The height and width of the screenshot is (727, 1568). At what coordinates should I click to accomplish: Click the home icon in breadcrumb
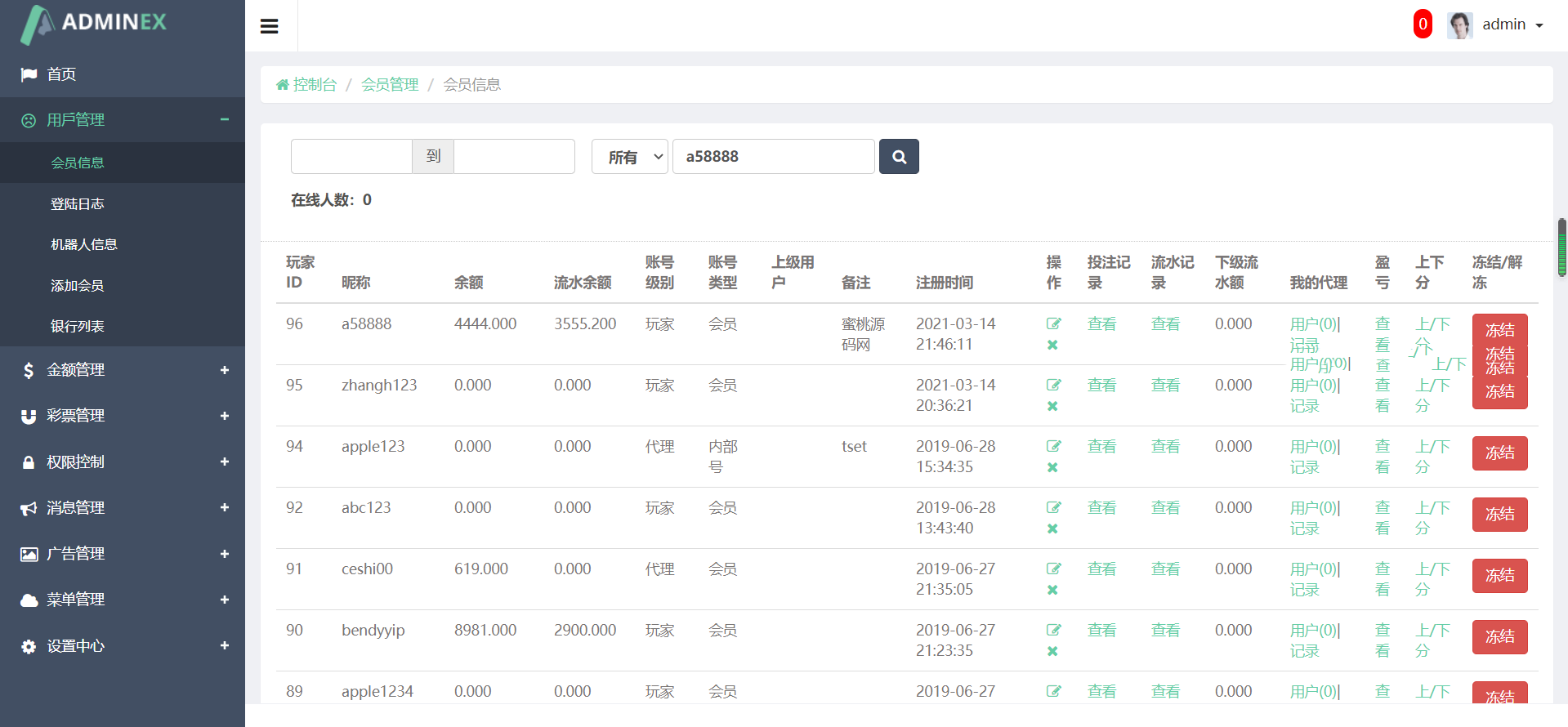tap(283, 85)
